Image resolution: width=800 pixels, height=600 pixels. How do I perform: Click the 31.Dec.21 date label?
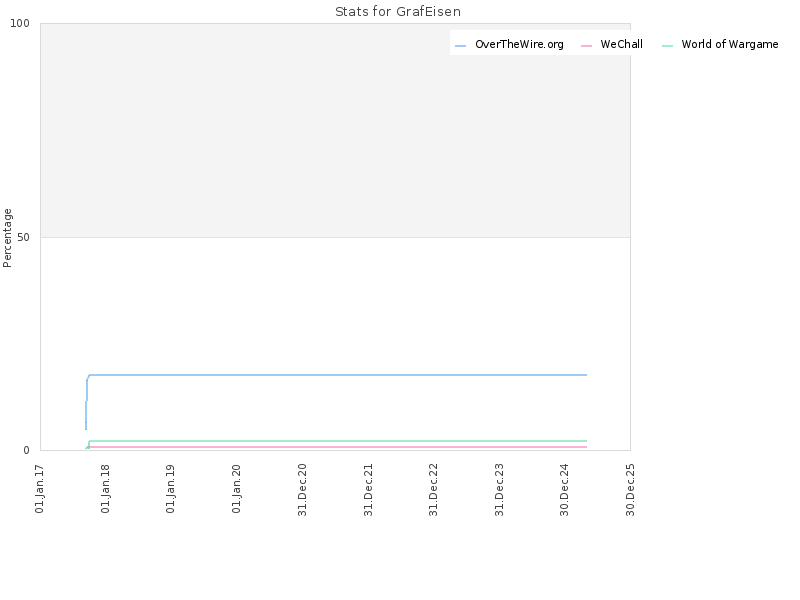point(368,490)
